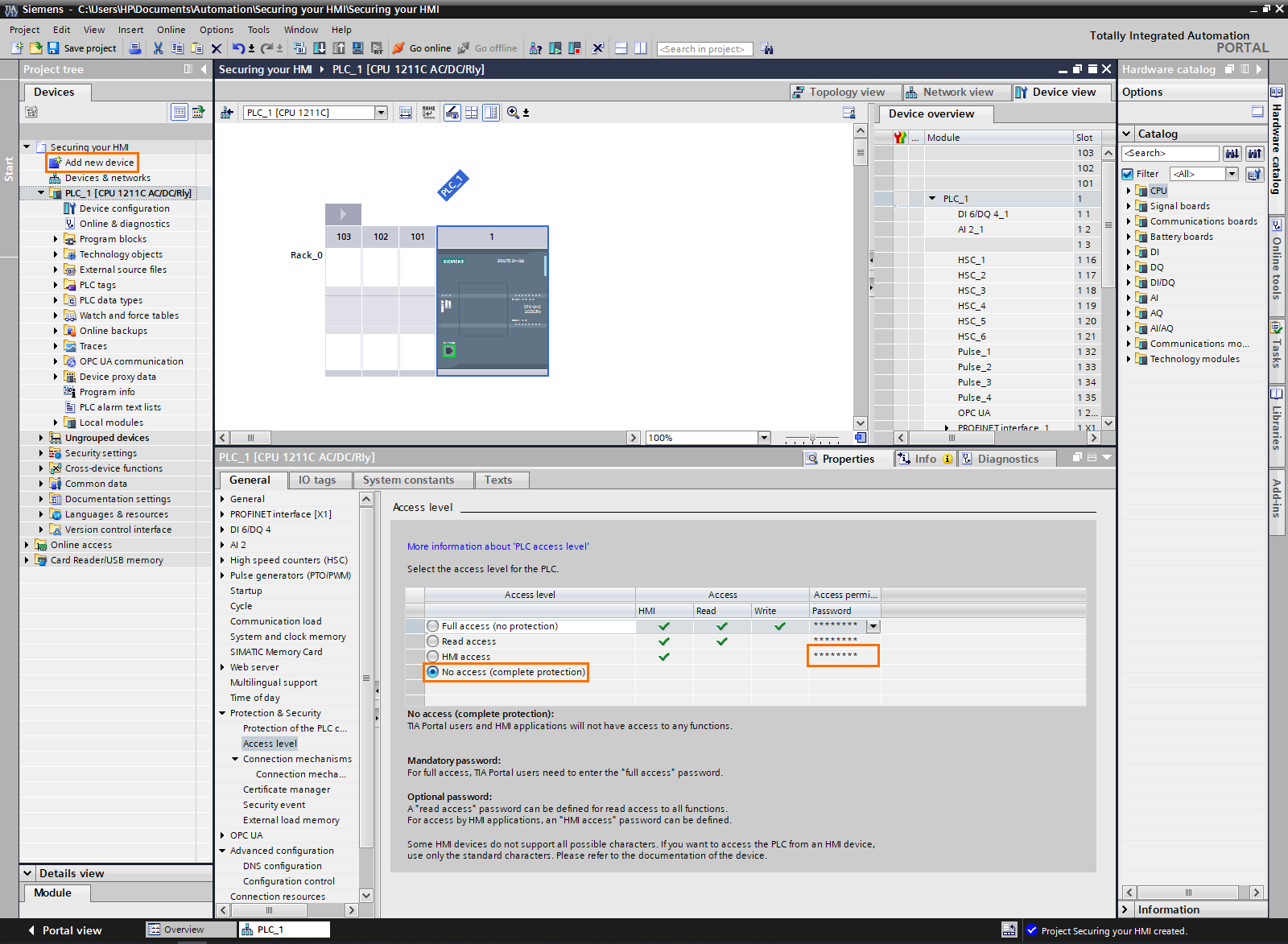Click the Search in project field

click(x=704, y=48)
